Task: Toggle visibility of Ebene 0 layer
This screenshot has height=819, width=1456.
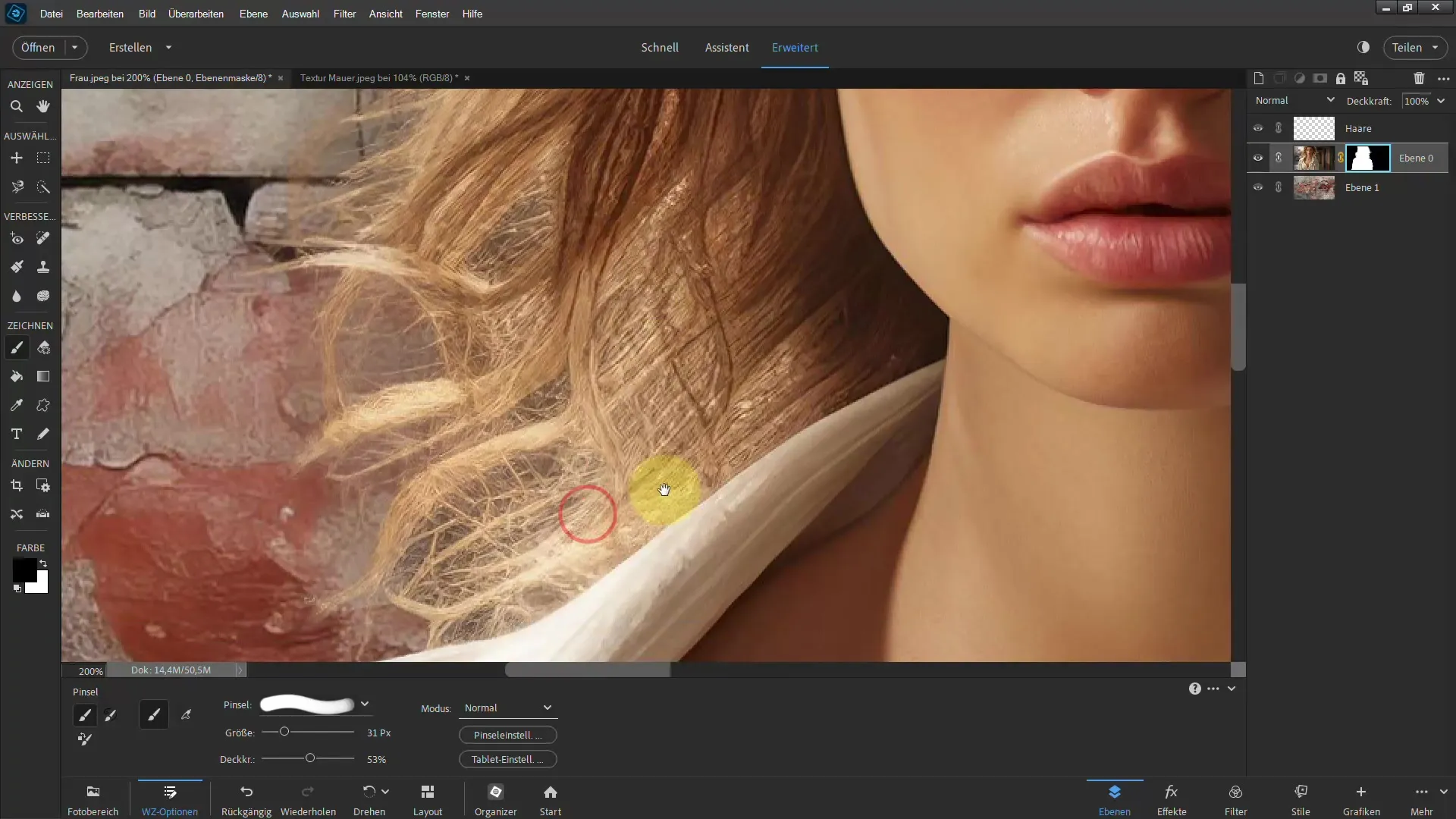Action: [1258, 157]
